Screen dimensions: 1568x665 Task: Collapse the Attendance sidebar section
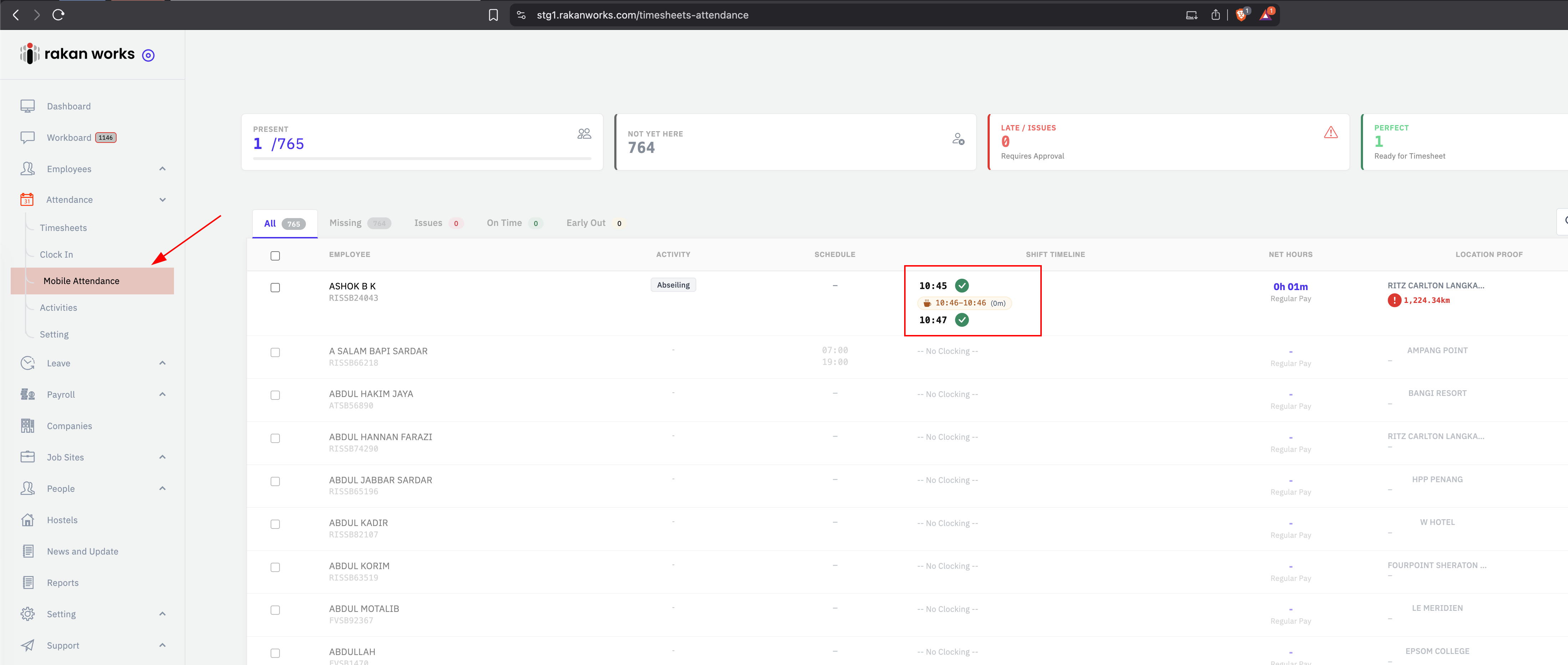tap(163, 200)
